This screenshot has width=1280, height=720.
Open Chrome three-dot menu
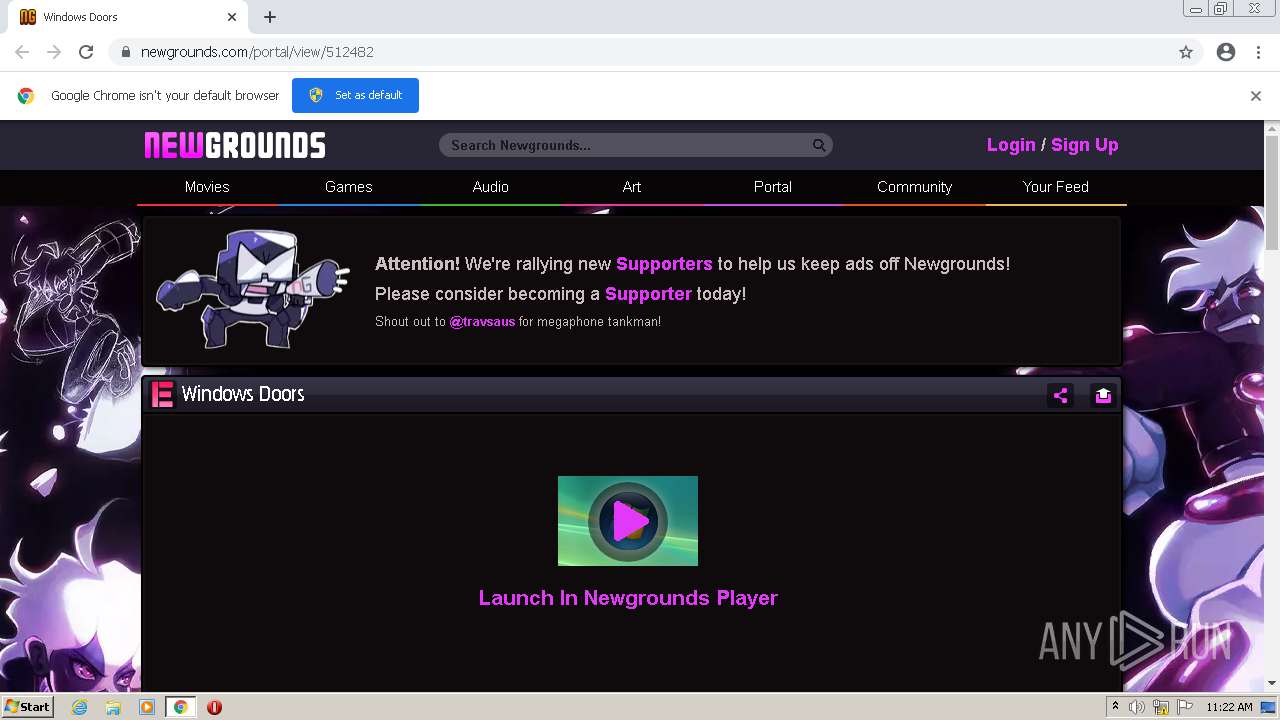click(x=1258, y=52)
